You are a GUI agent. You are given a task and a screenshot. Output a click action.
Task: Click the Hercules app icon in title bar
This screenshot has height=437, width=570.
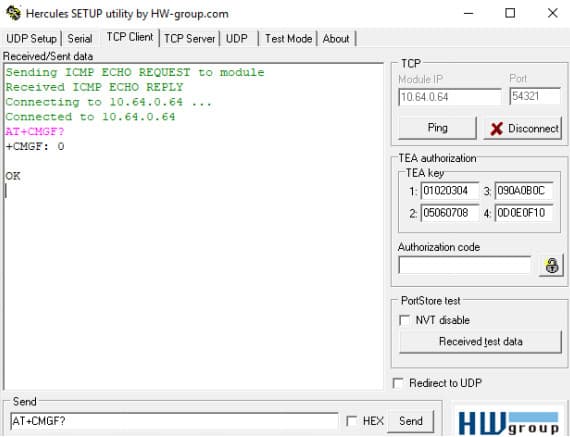[x=13, y=13]
